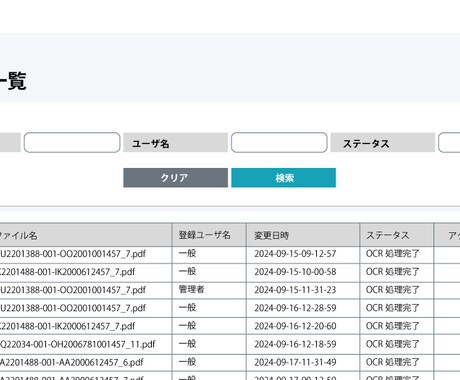460x380 pixels.
Task: Select date cell 2024-09-16-12-28-59
Action: [295, 308]
